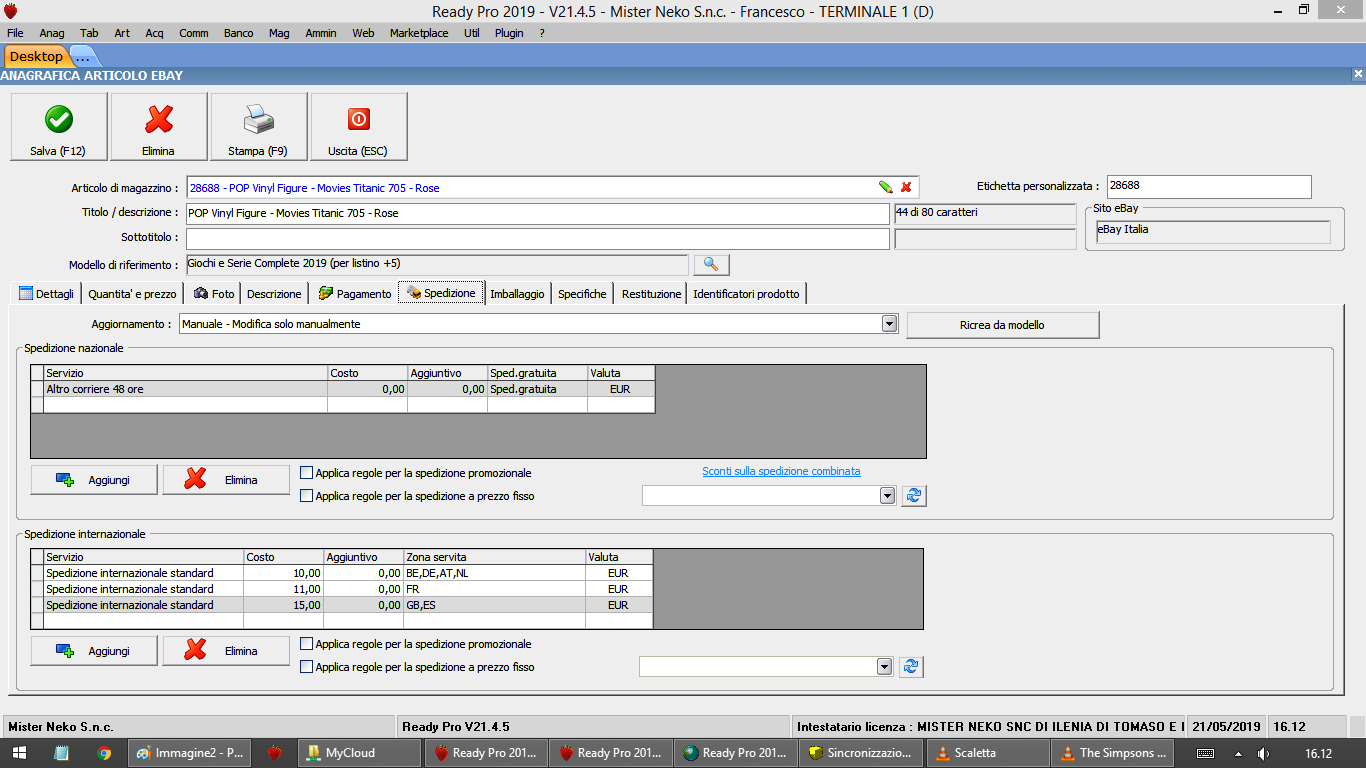This screenshot has width=1366, height=768.
Task: Expand the Aggiornamento dropdown
Action: click(x=889, y=324)
